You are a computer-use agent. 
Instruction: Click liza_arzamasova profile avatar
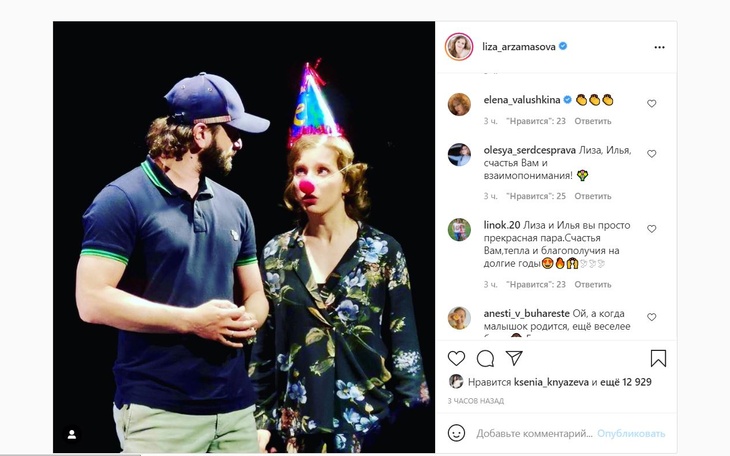[x=459, y=46]
